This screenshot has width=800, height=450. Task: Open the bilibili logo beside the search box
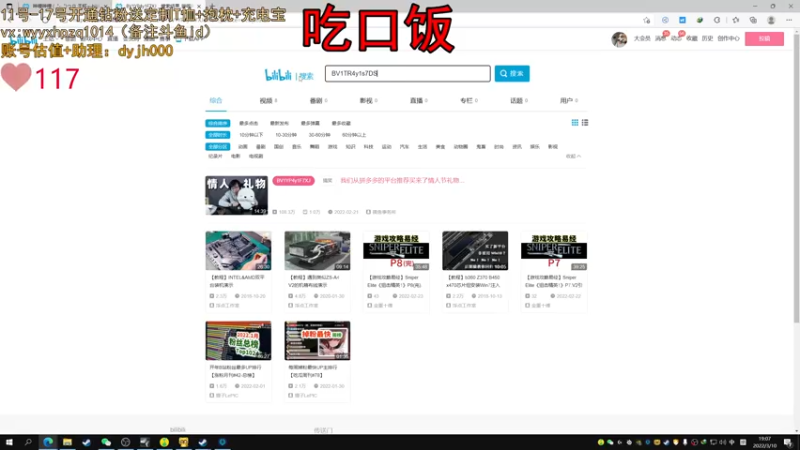pos(278,75)
